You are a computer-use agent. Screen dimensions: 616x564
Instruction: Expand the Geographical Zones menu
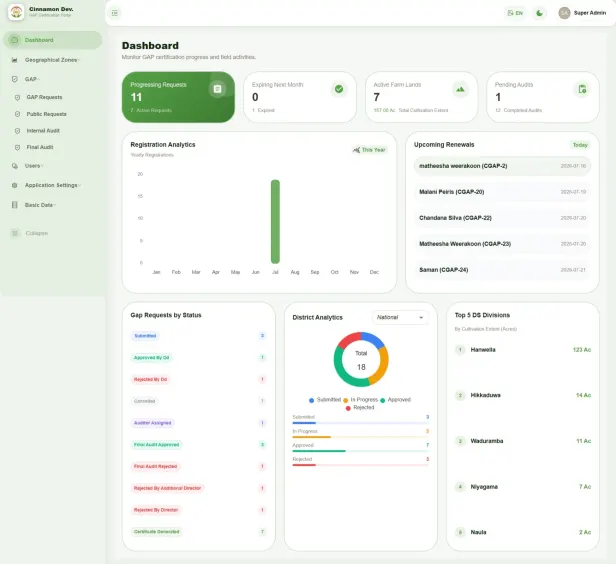click(52, 60)
